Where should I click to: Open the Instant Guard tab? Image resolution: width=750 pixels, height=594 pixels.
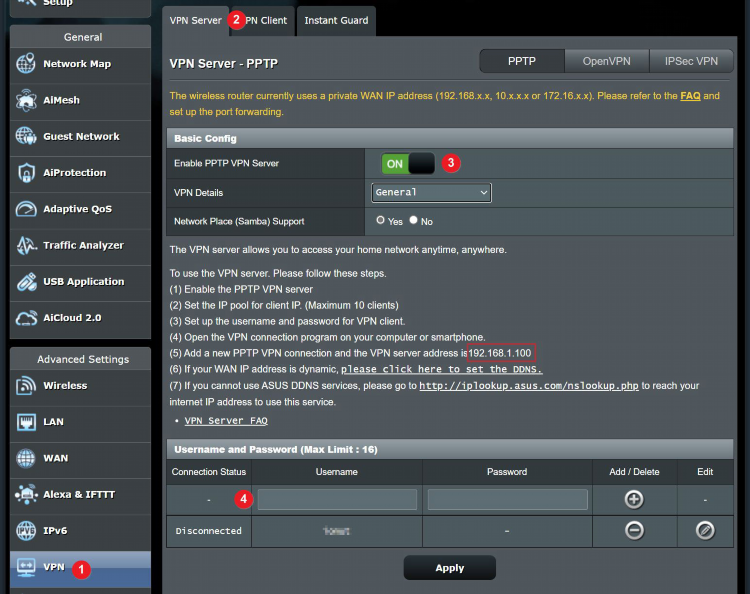[x=336, y=21]
